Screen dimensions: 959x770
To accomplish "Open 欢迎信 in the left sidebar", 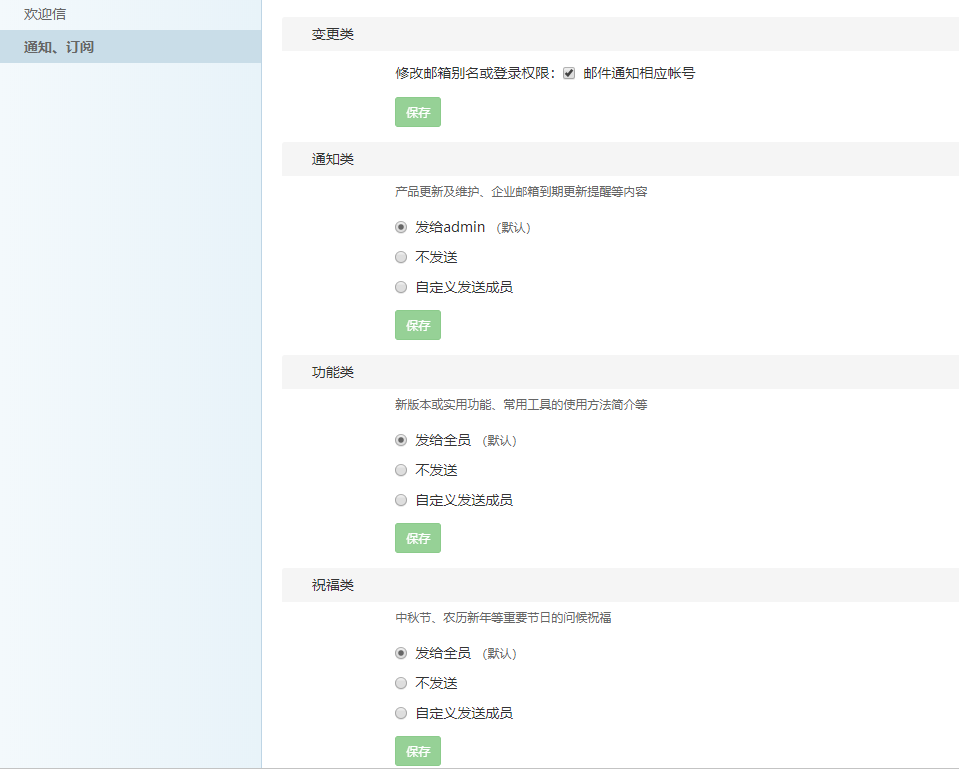I will tap(45, 15).
